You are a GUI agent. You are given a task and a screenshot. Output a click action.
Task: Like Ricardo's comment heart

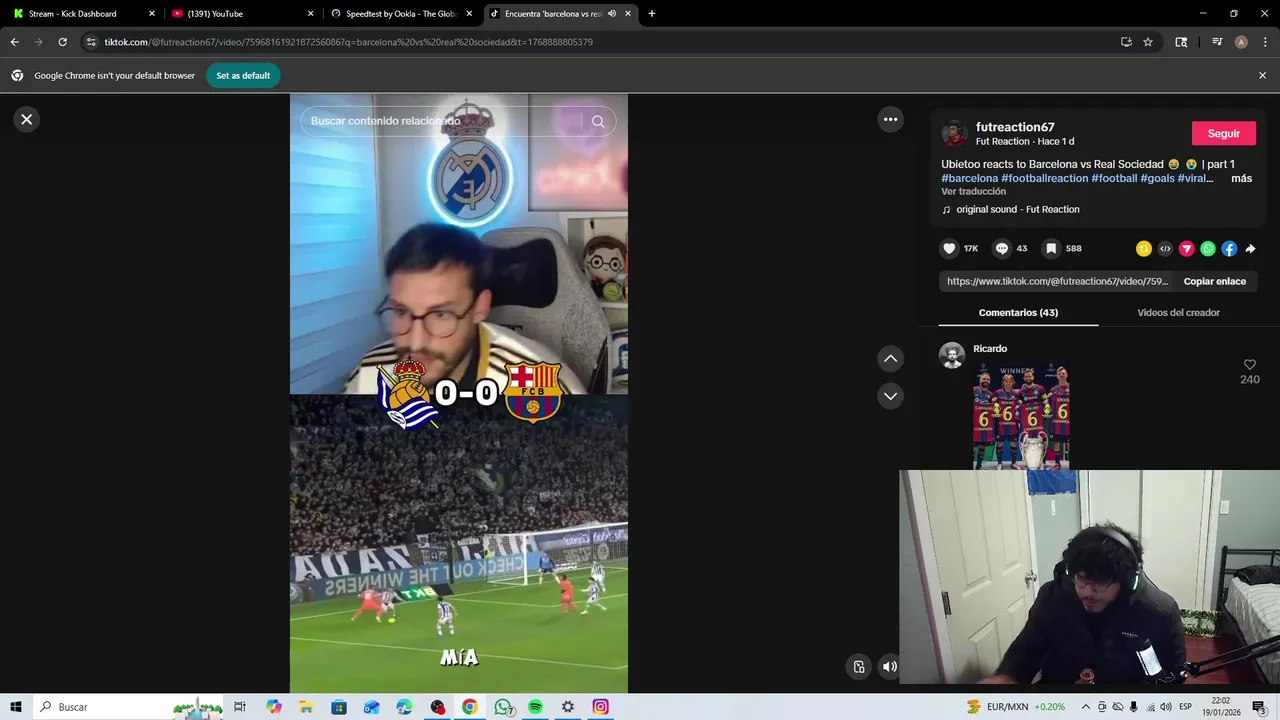click(1249, 365)
